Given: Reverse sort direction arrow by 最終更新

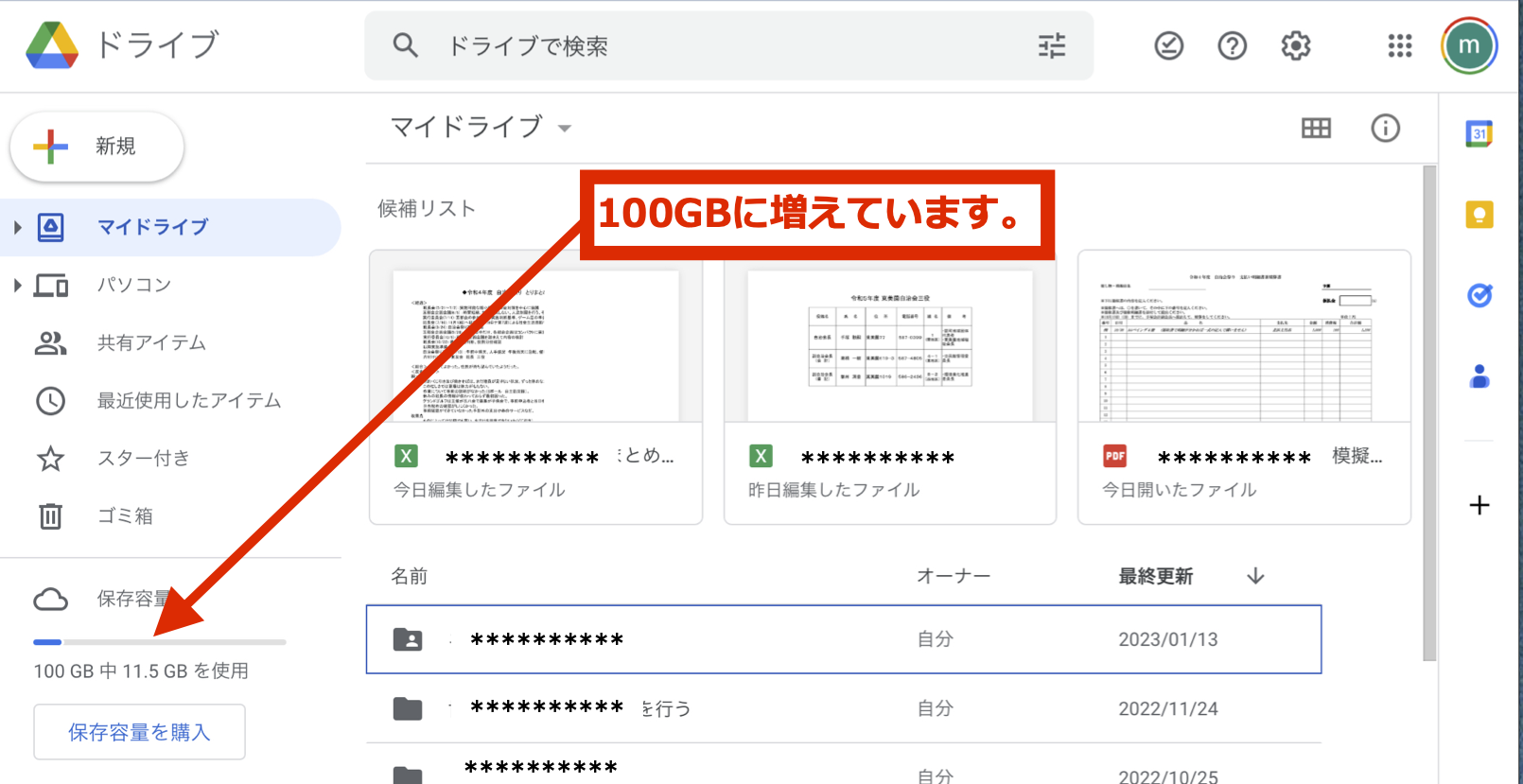Looking at the screenshot, I should (x=1255, y=576).
